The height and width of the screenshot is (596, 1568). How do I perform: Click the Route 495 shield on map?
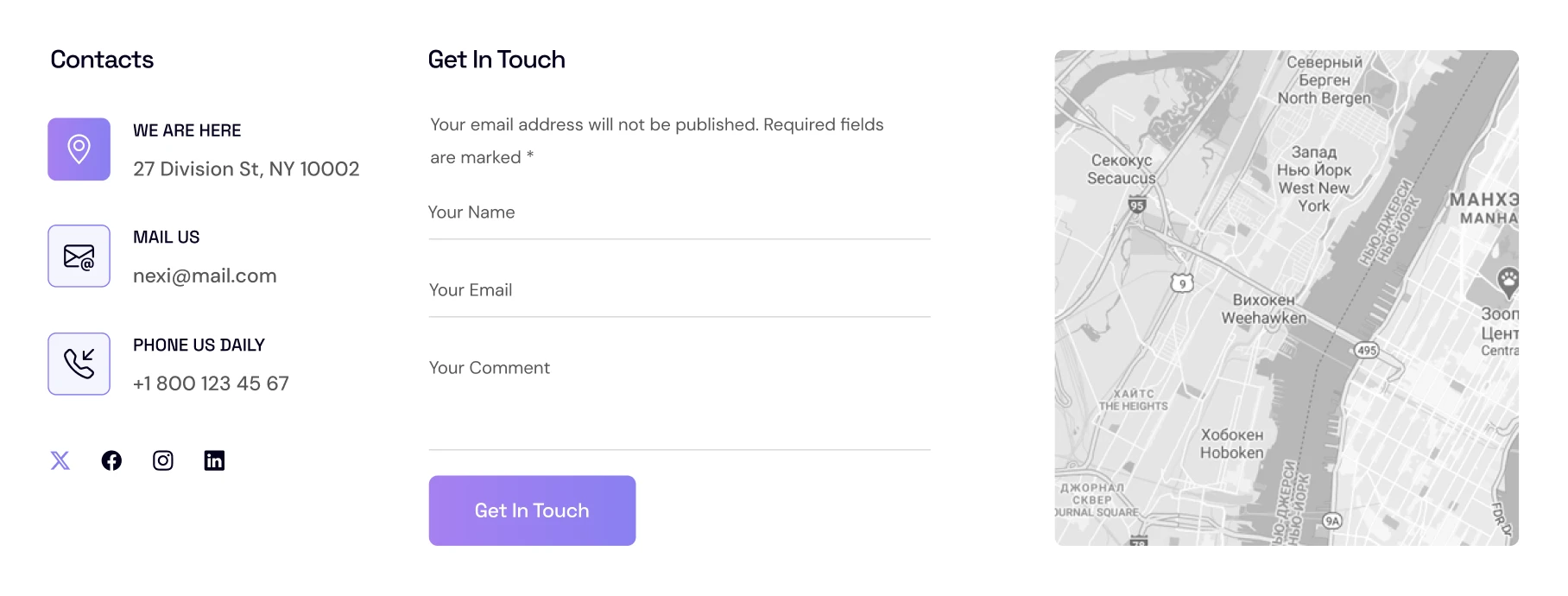click(1366, 350)
